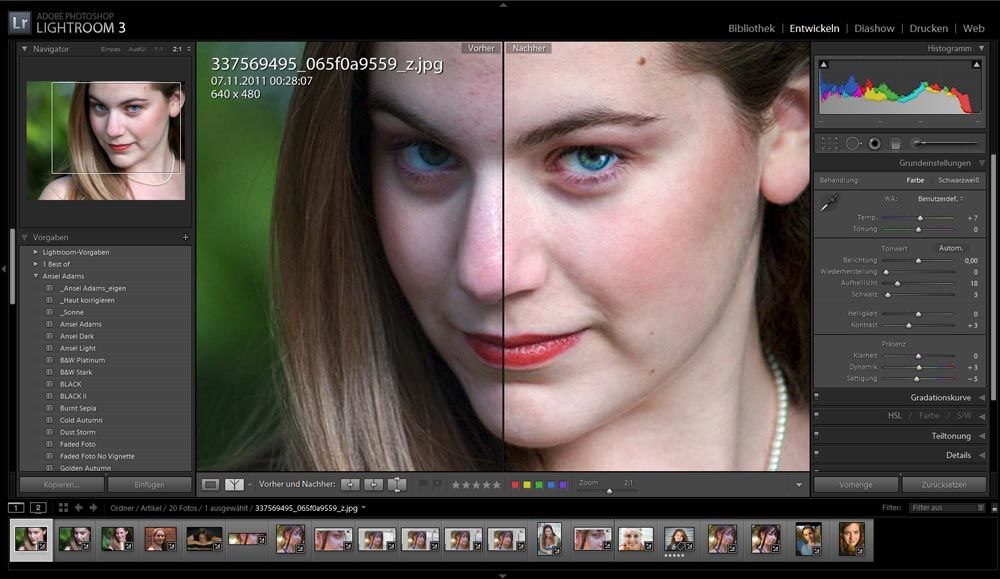Switch to loupe view mode
This screenshot has height=579, width=1000.
pyautogui.click(x=210, y=485)
